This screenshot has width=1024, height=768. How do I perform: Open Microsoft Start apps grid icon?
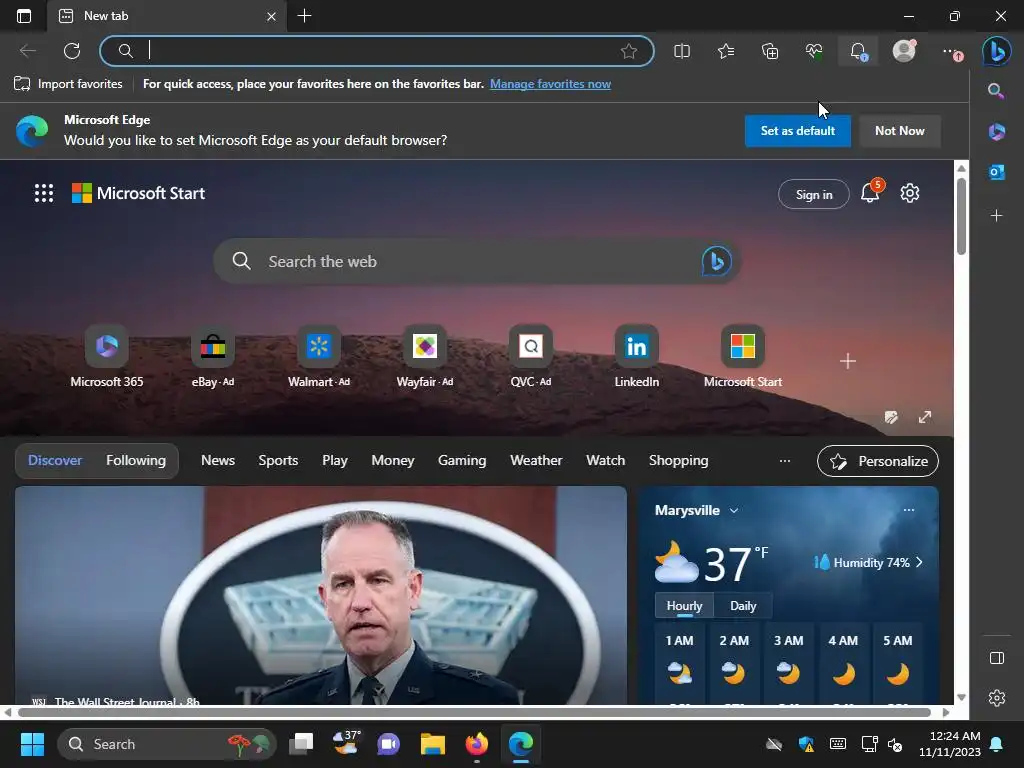(x=44, y=193)
